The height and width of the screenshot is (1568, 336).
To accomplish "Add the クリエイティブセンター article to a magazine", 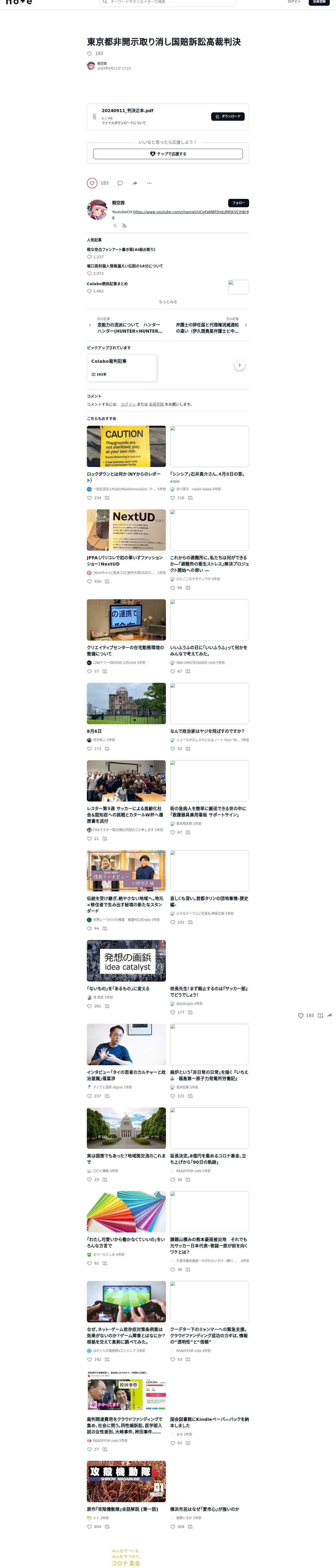I will (x=105, y=671).
